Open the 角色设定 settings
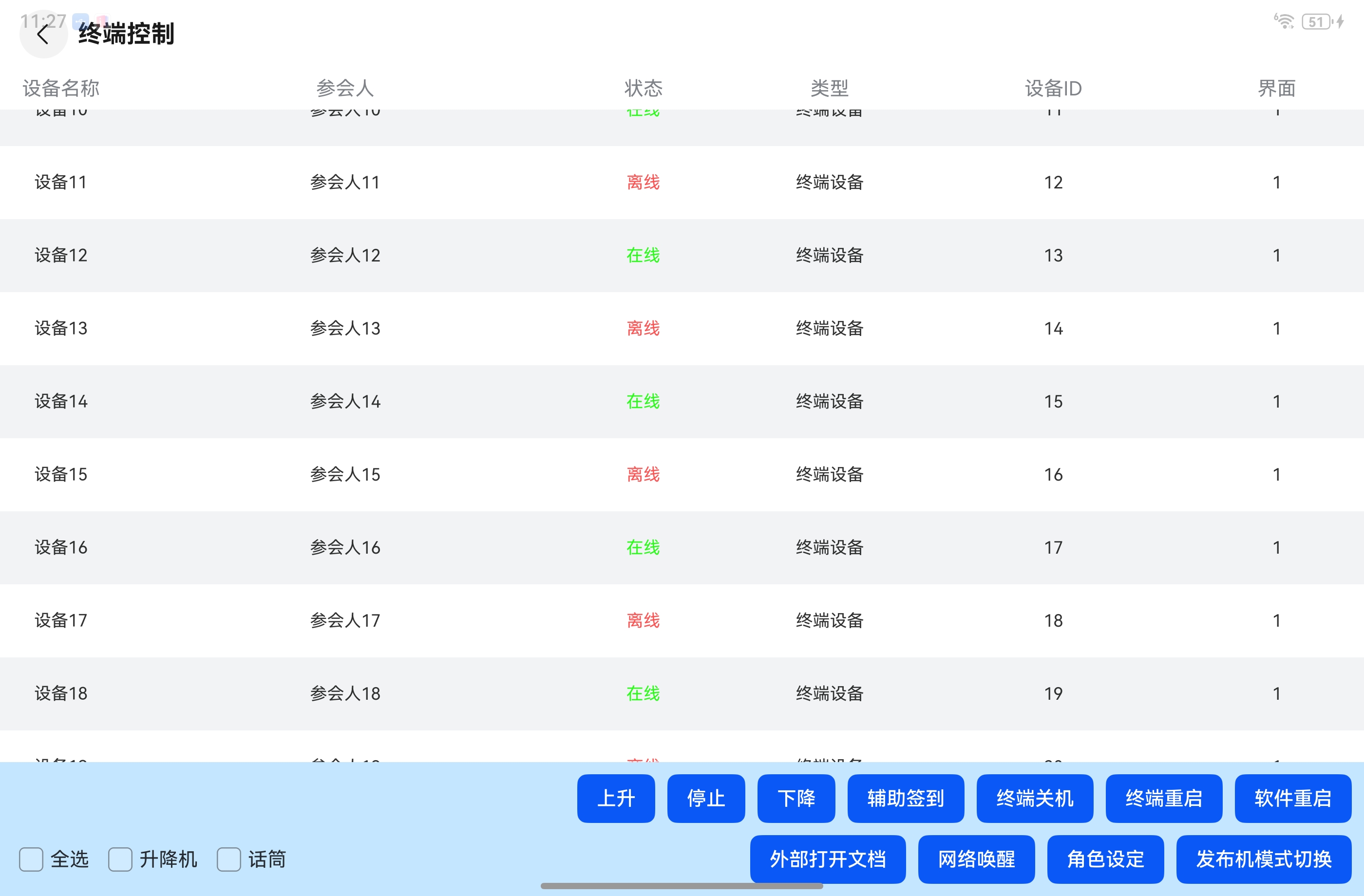Viewport: 1364px width, 896px height. coord(1105,859)
